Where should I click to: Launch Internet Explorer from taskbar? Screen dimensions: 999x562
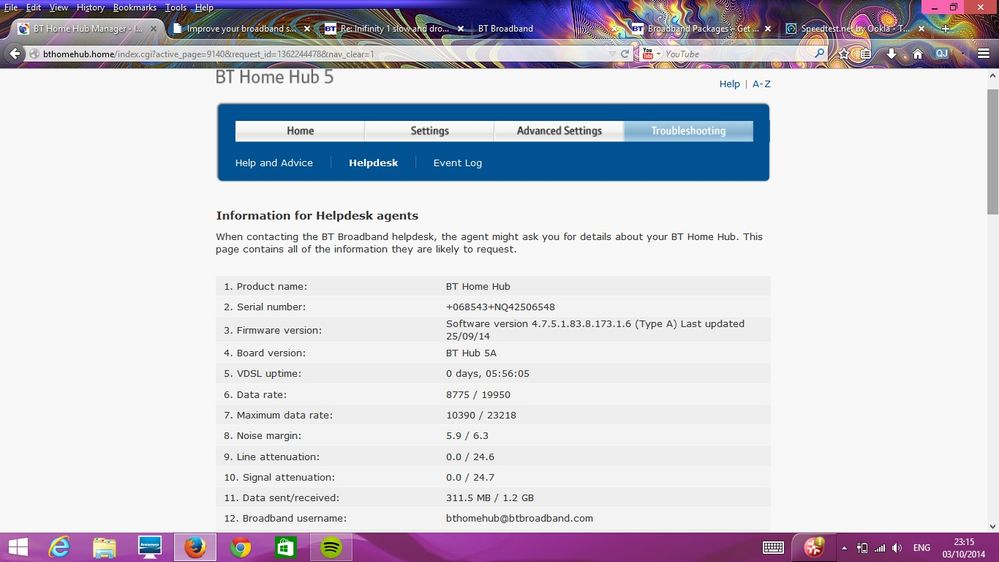(x=59, y=547)
